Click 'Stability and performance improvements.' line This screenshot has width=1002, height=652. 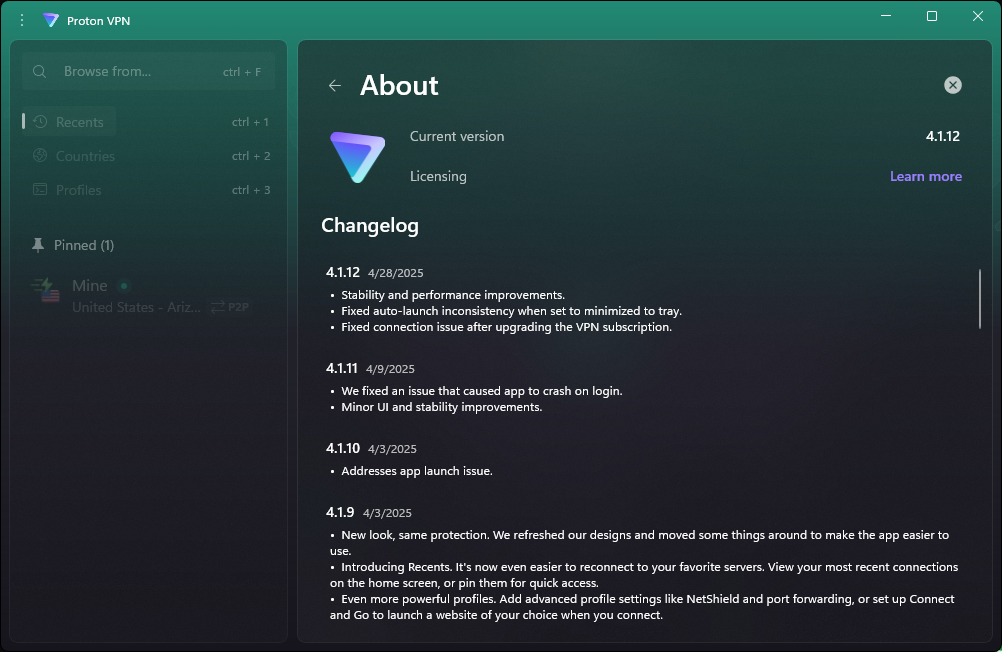[453, 295]
